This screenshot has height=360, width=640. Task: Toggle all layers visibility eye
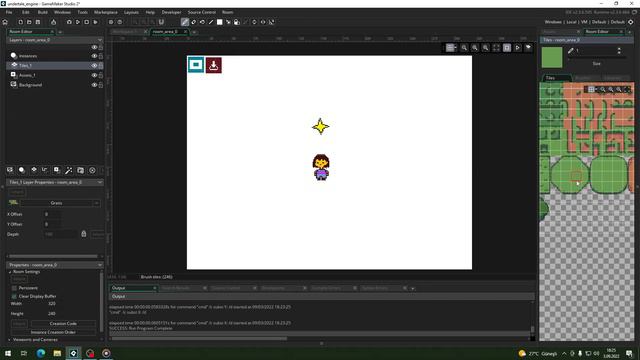pyautogui.click(x=94, y=47)
